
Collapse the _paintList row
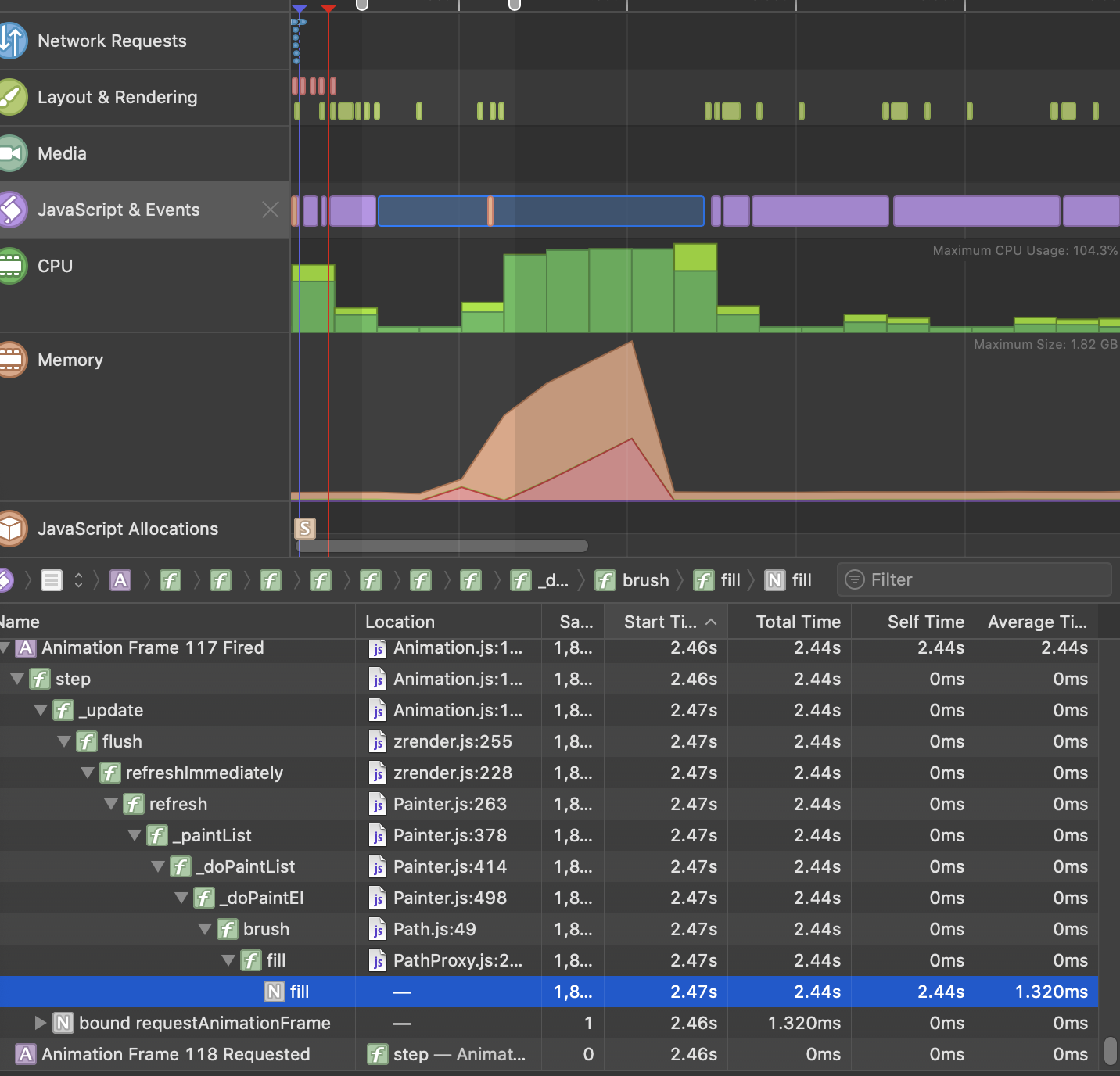click(x=134, y=835)
